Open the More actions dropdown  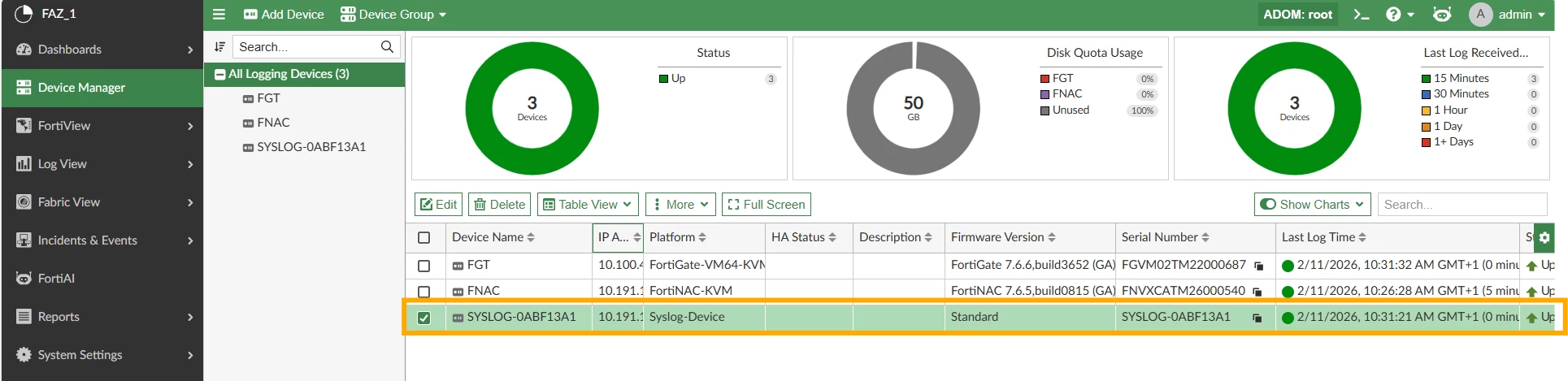(x=680, y=205)
